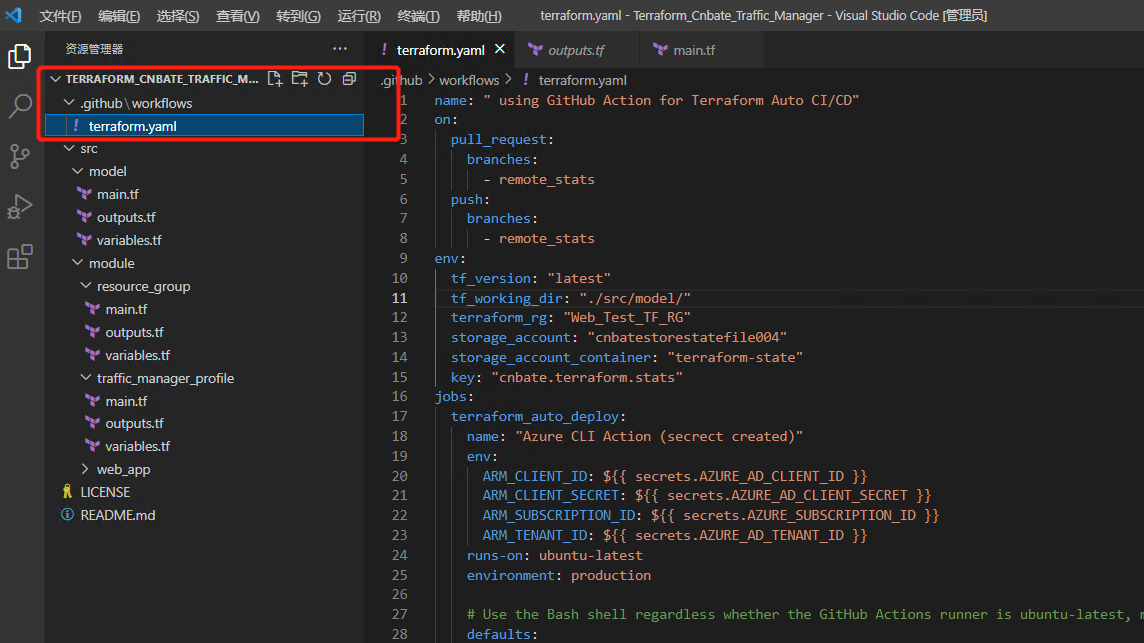Open the 查看(V) menu

(x=238, y=16)
